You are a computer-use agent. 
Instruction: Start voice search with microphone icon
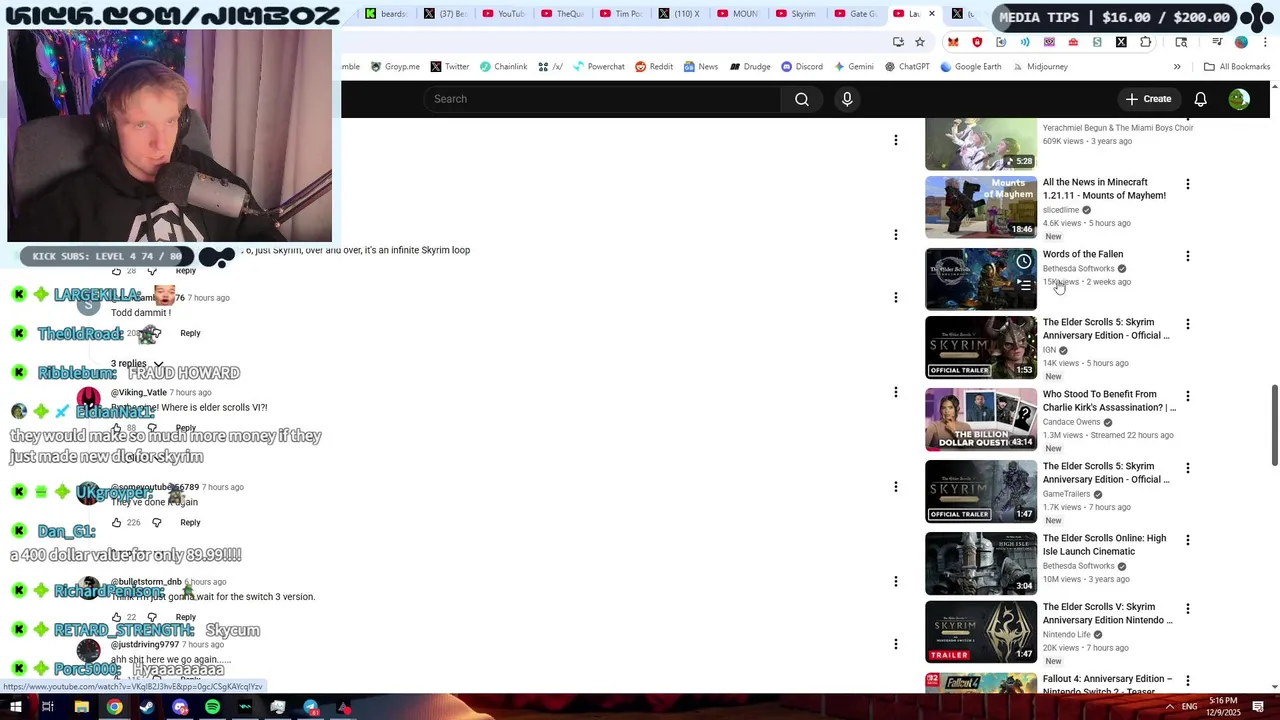(x=847, y=99)
